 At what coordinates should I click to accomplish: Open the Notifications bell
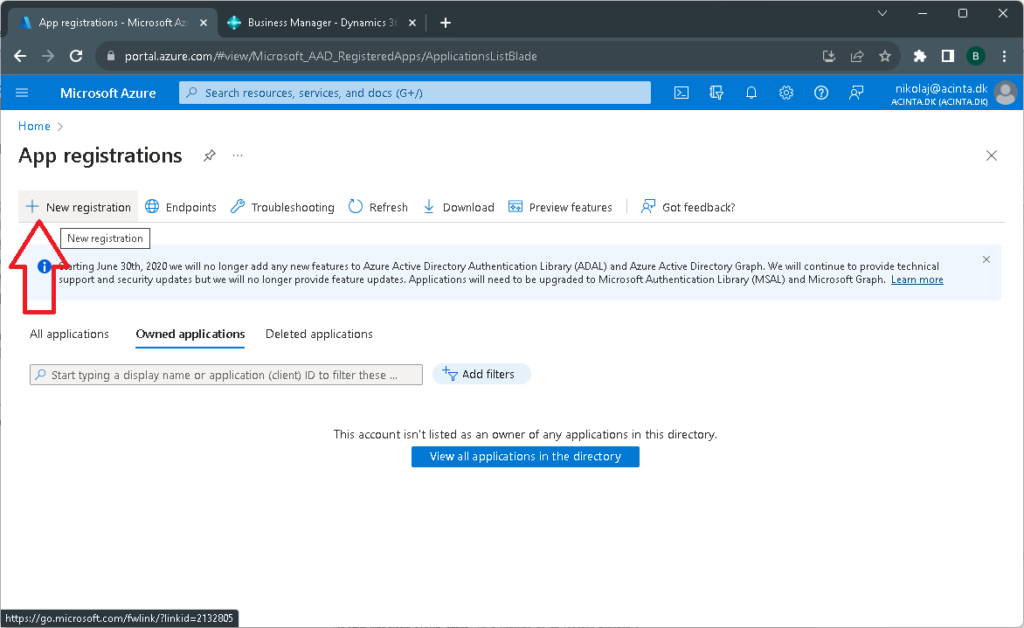click(x=751, y=92)
